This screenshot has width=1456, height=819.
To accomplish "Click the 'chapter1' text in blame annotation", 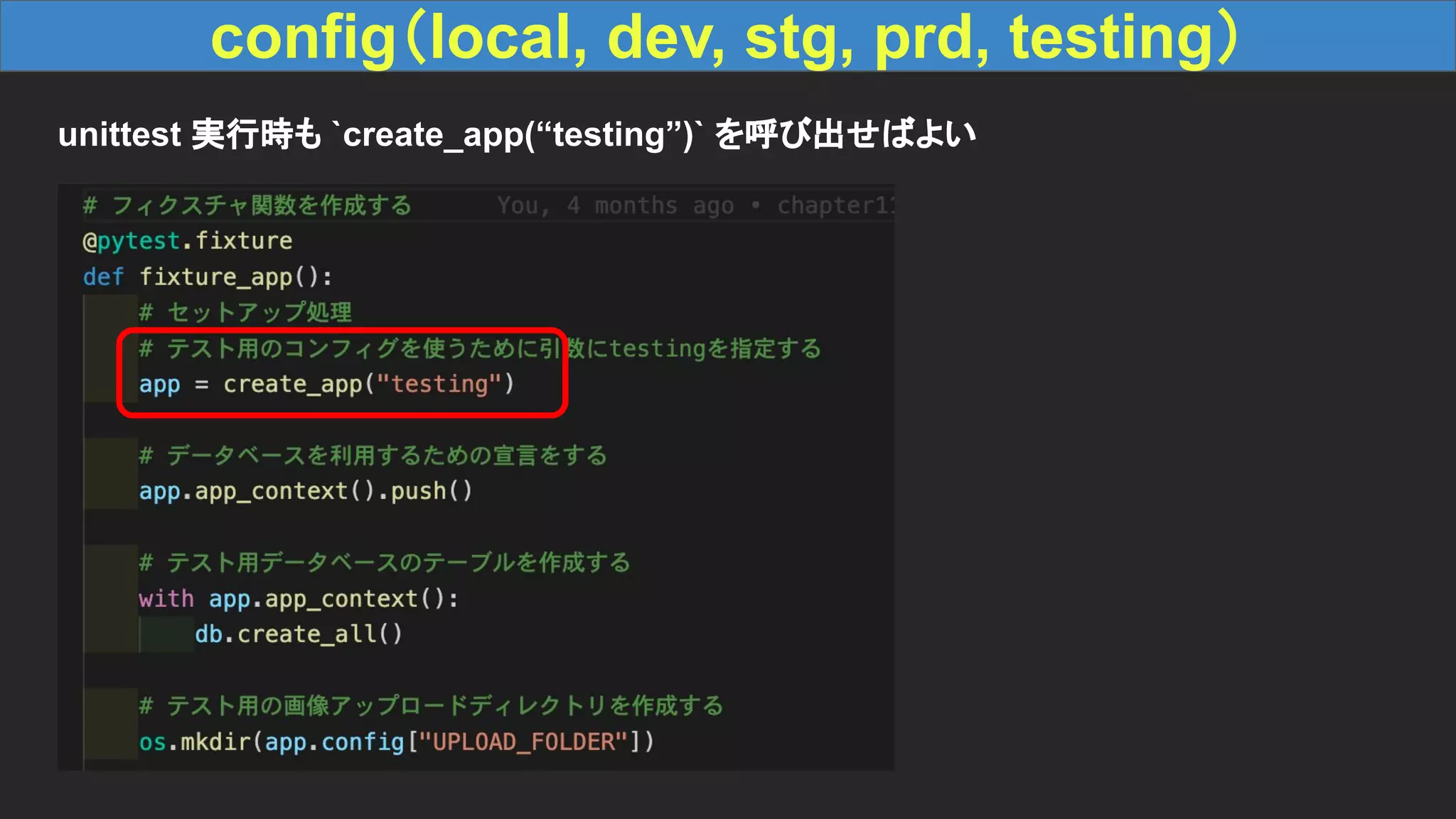I will (834, 205).
